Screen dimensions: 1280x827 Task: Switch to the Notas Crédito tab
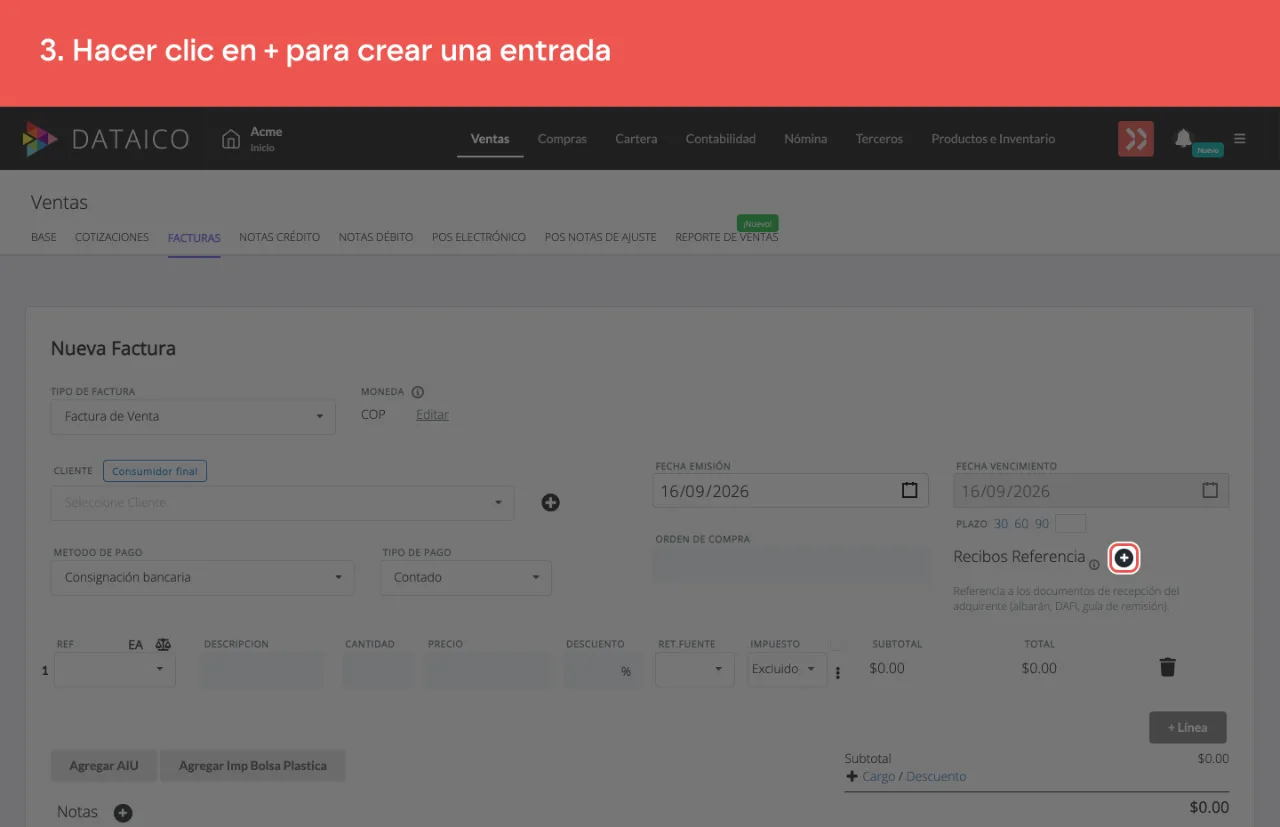tap(280, 238)
